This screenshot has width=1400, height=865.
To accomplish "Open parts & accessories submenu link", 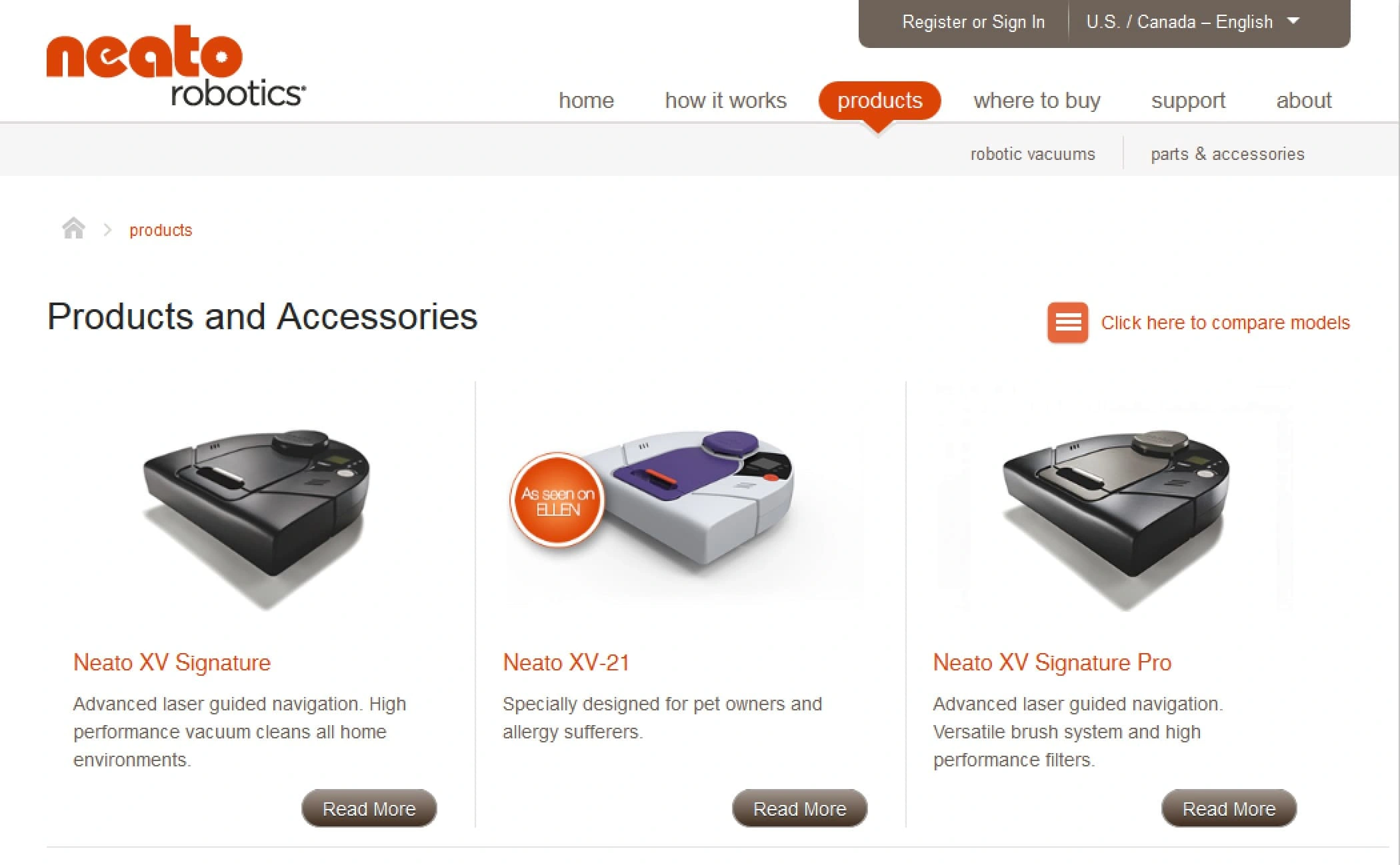I will click(x=1227, y=154).
